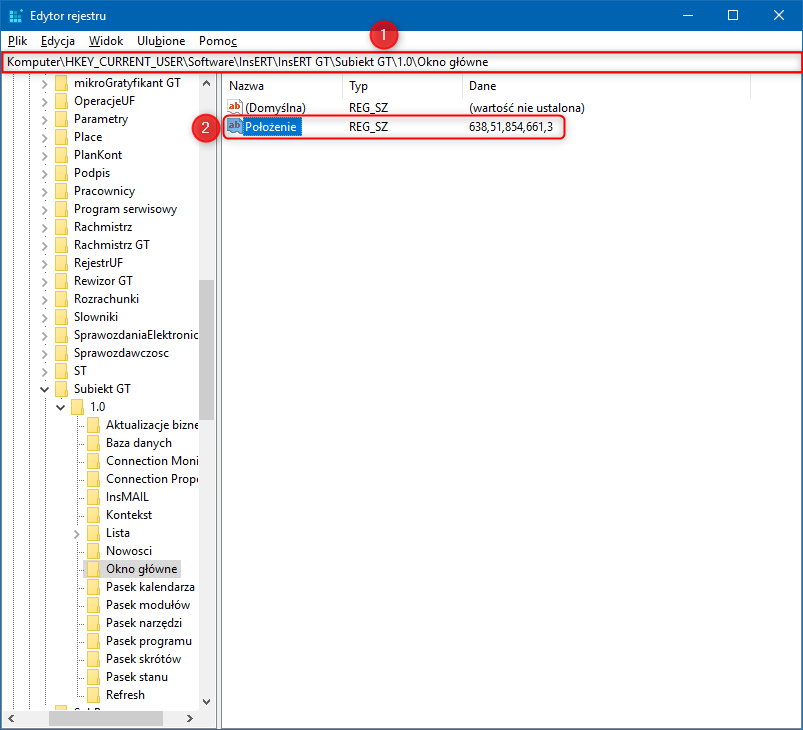Viewport: 803px width, 730px height.
Task: Select the Aktualizacje bizne folder icon
Action: [x=93, y=425]
